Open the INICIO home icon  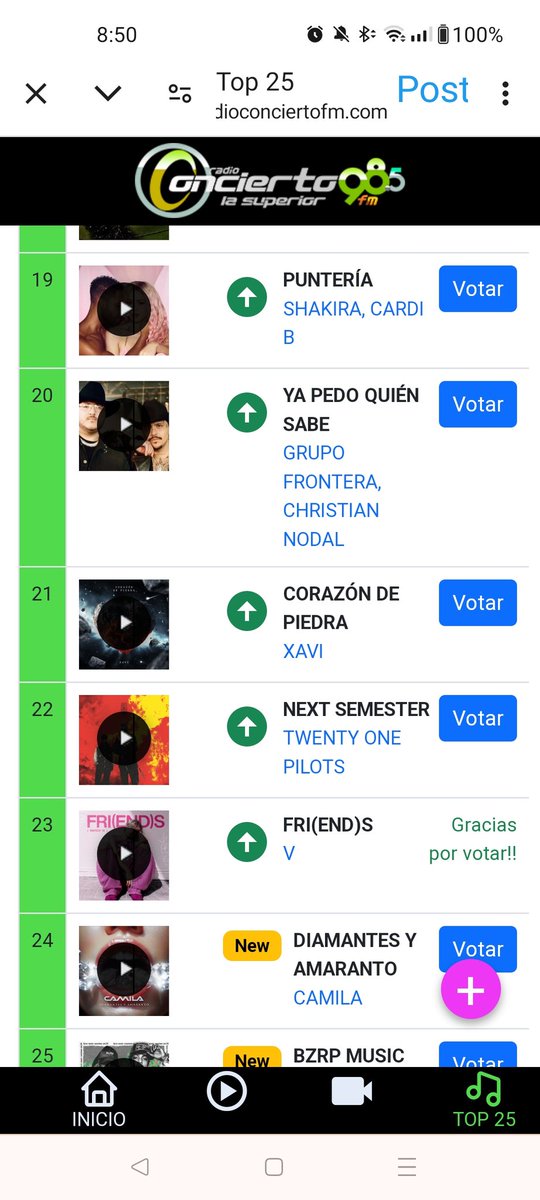[x=99, y=1100]
